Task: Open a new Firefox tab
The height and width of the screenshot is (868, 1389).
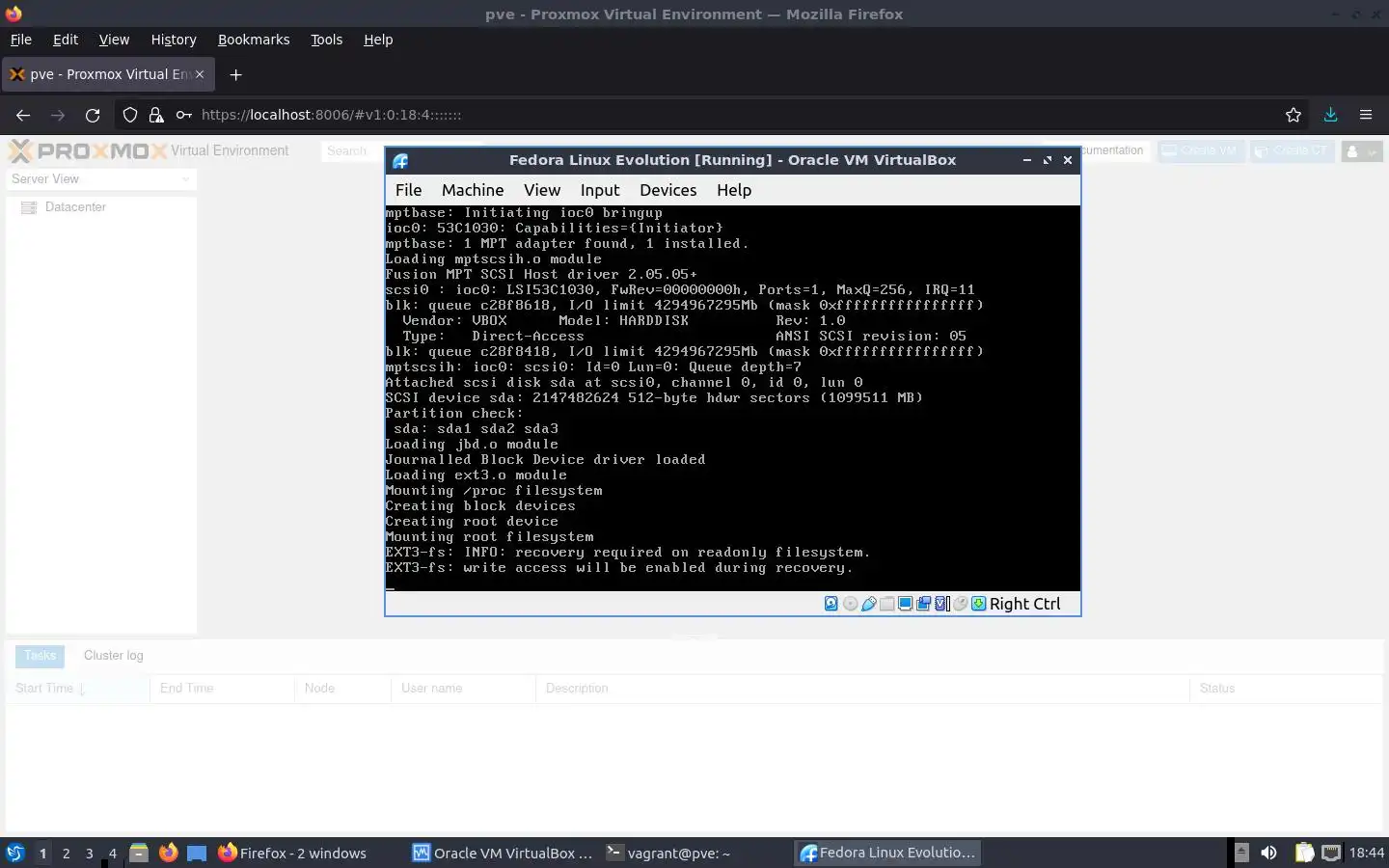Action: point(235,74)
